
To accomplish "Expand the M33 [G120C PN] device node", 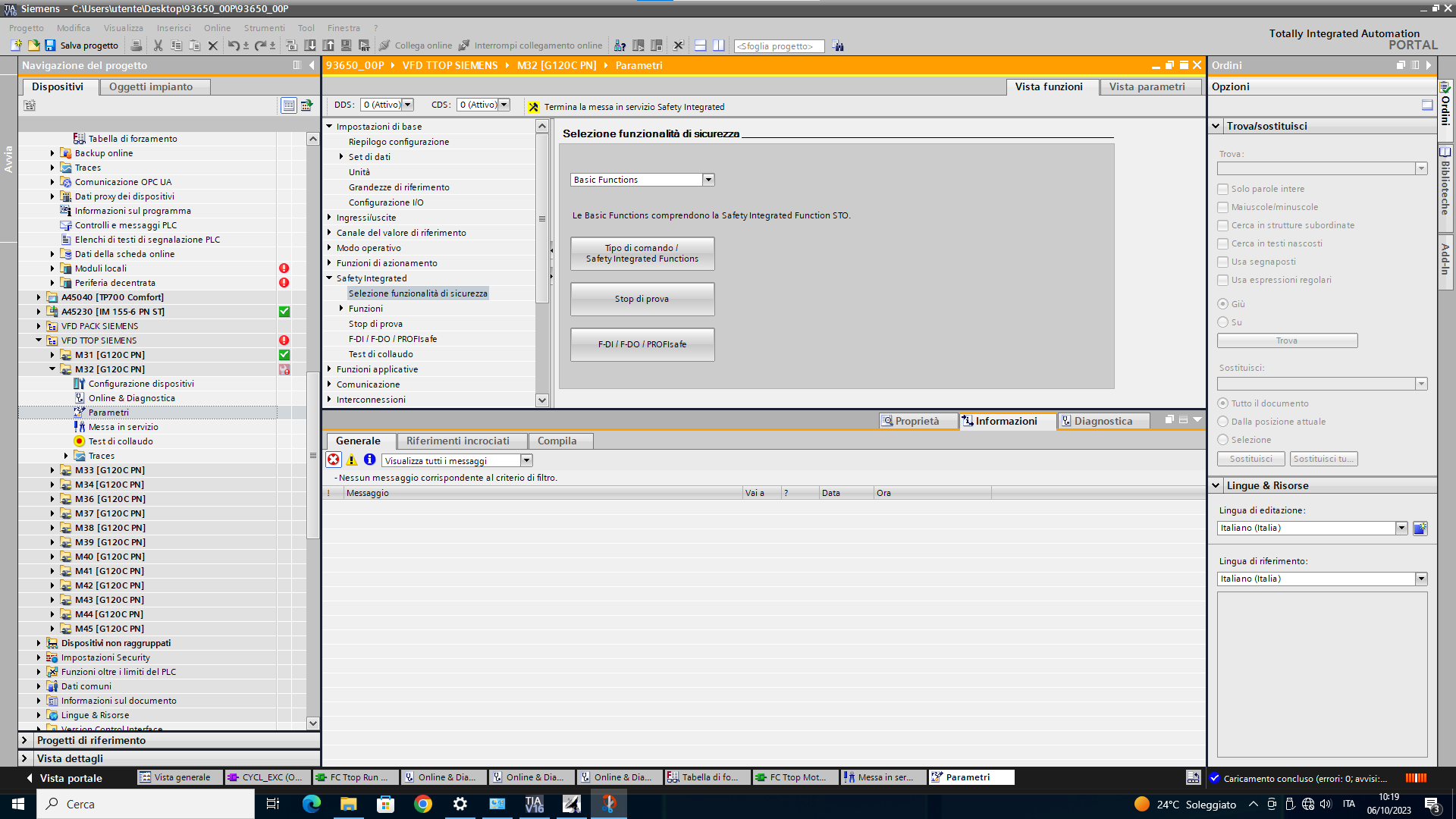I will pyautogui.click(x=52, y=470).
